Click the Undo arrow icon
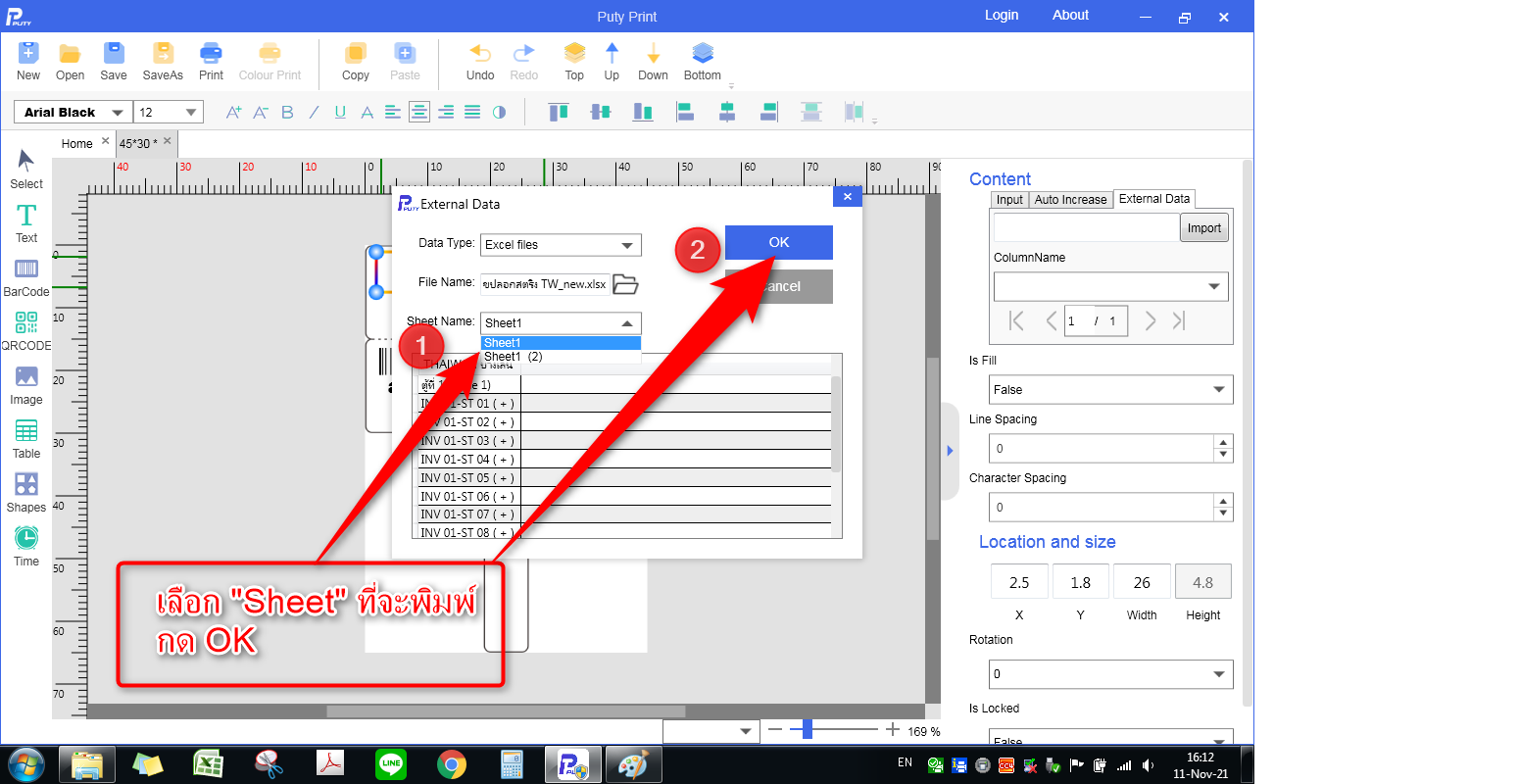1519x784 pixels. [x=480, y=53]
